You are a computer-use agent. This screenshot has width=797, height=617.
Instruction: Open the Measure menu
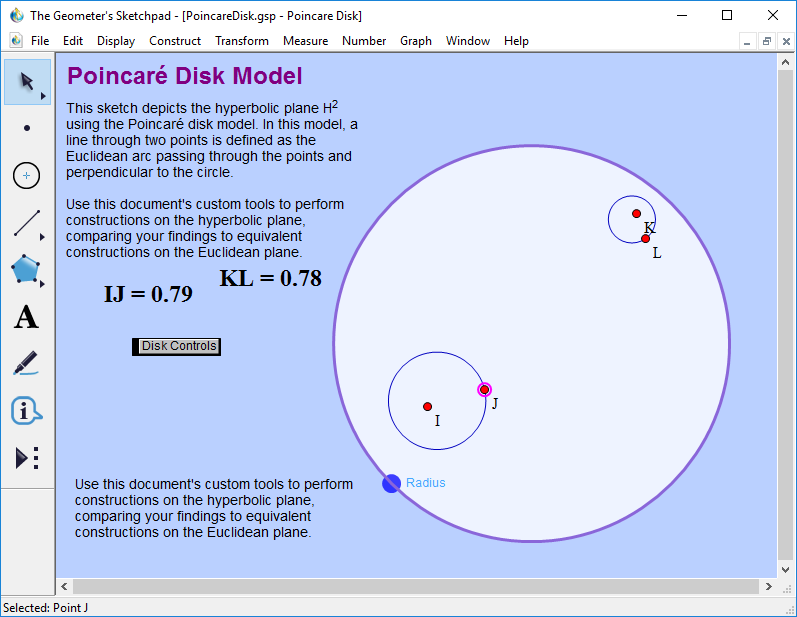pyautogui.click(x=305, y=41)
